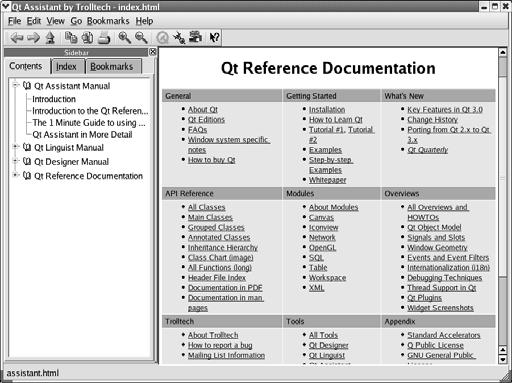Expand the Qt Linguist Manual tree node
The width and height of the screenshot is (512, 383).
[x=15, y=146]
